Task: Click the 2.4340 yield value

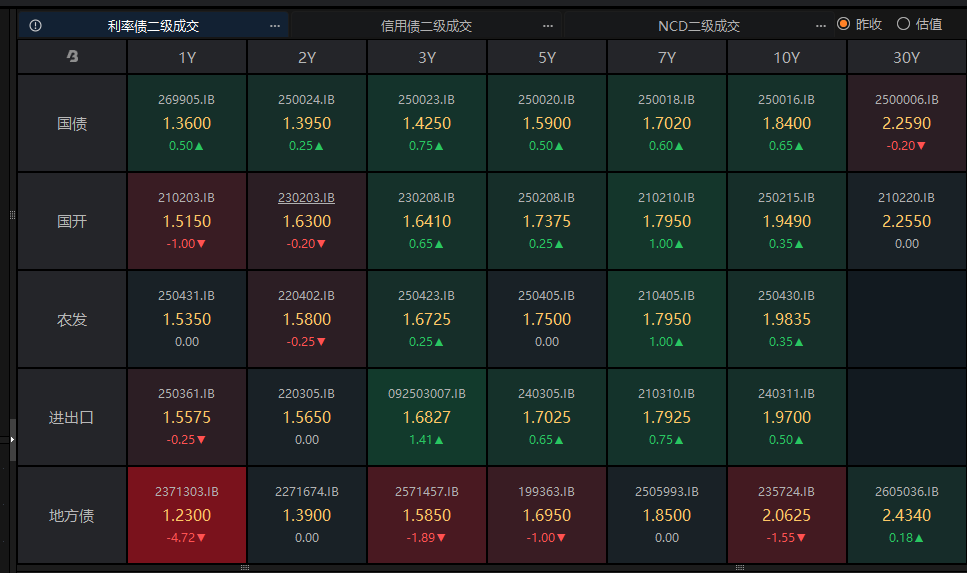Action: click(907, 515)
